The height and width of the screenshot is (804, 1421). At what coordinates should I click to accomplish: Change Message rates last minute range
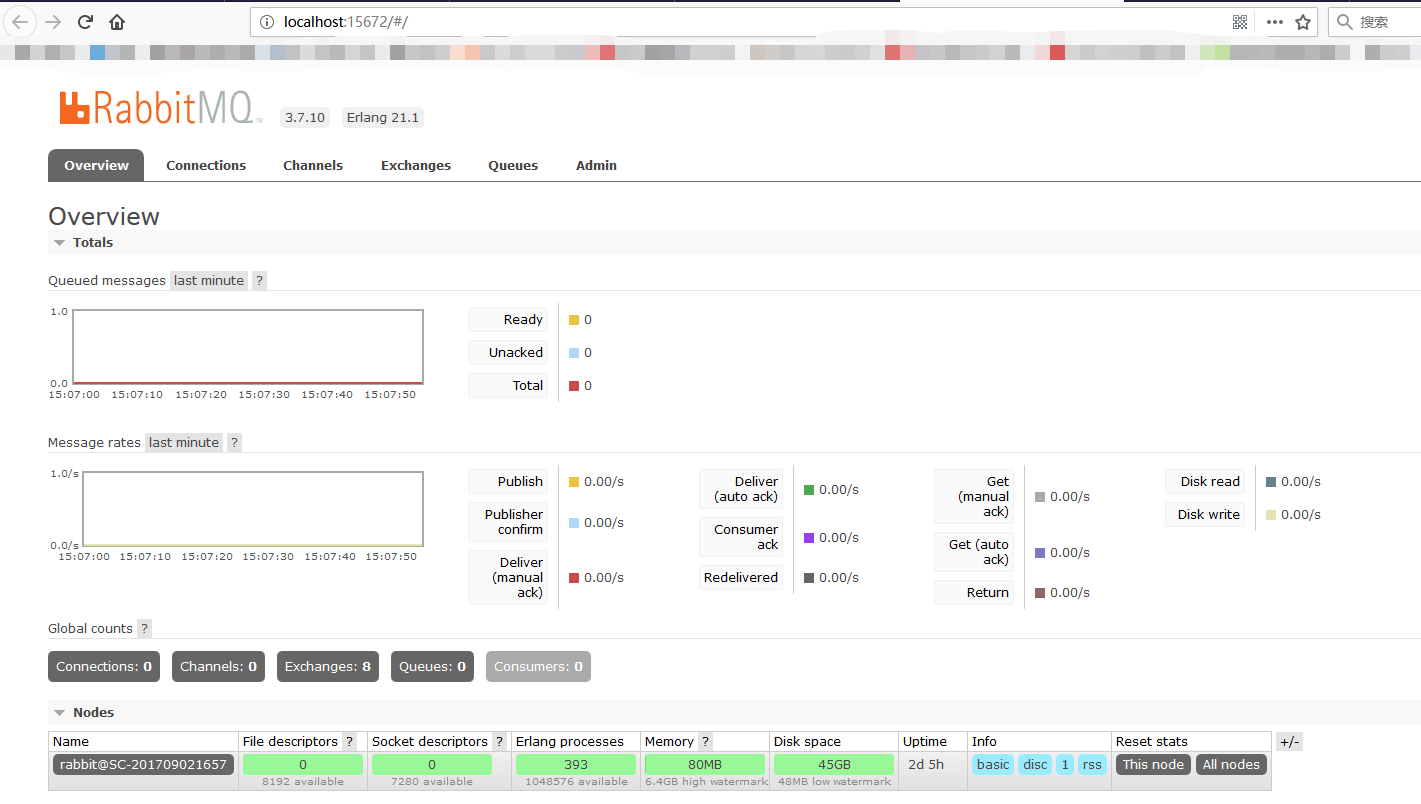click(x=184, y=443)
